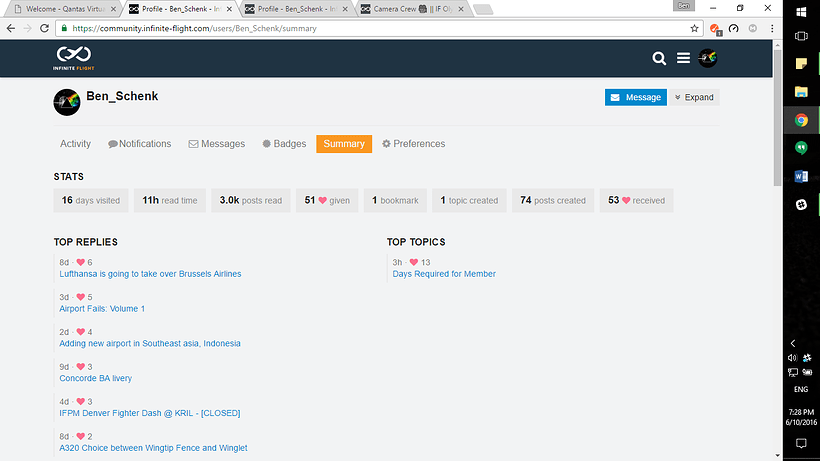Click the 53 hearts received stat
The image size is (820, 461).
636,200
